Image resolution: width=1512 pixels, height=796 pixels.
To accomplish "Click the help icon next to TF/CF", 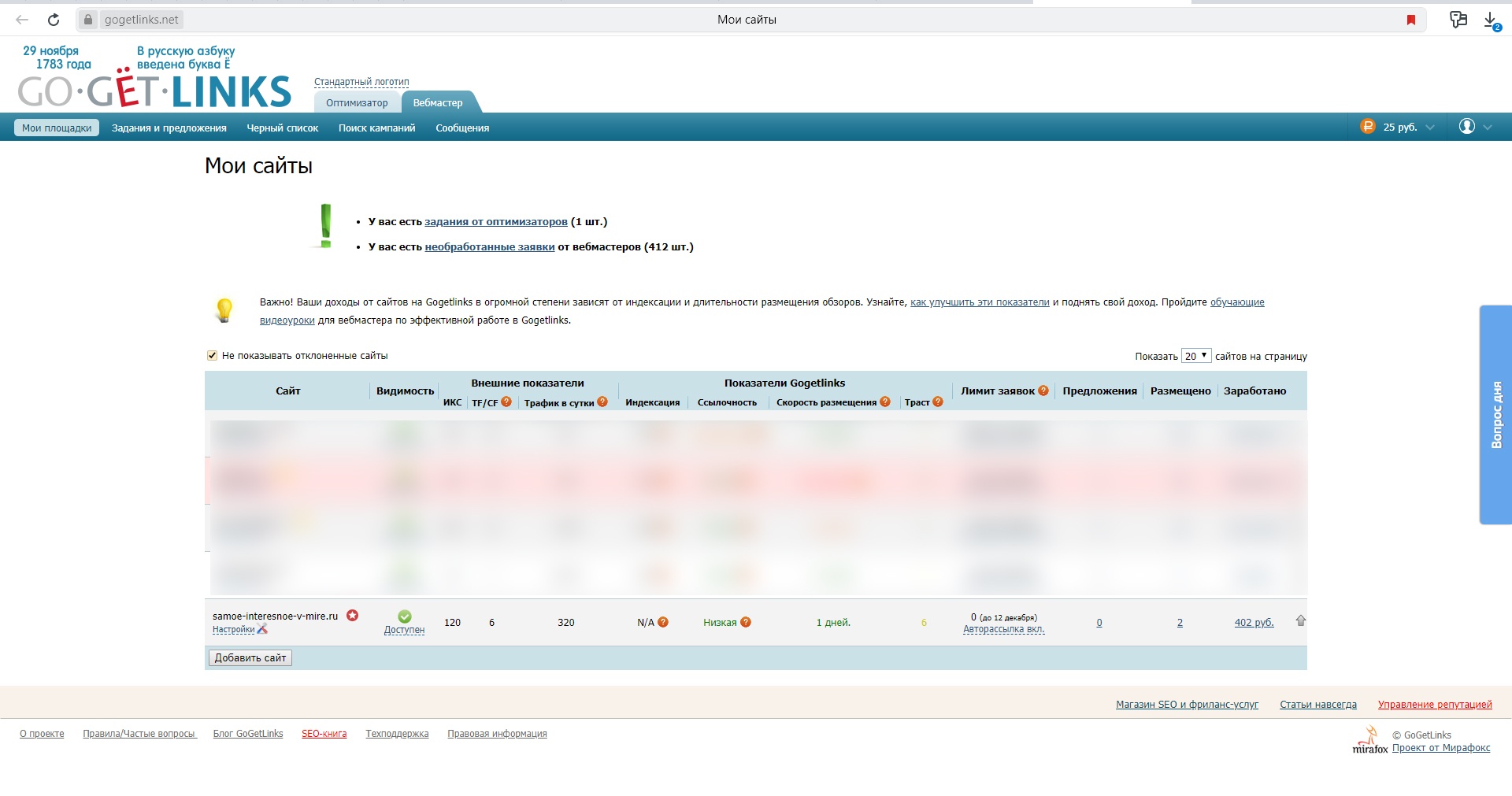I will 506,402.
